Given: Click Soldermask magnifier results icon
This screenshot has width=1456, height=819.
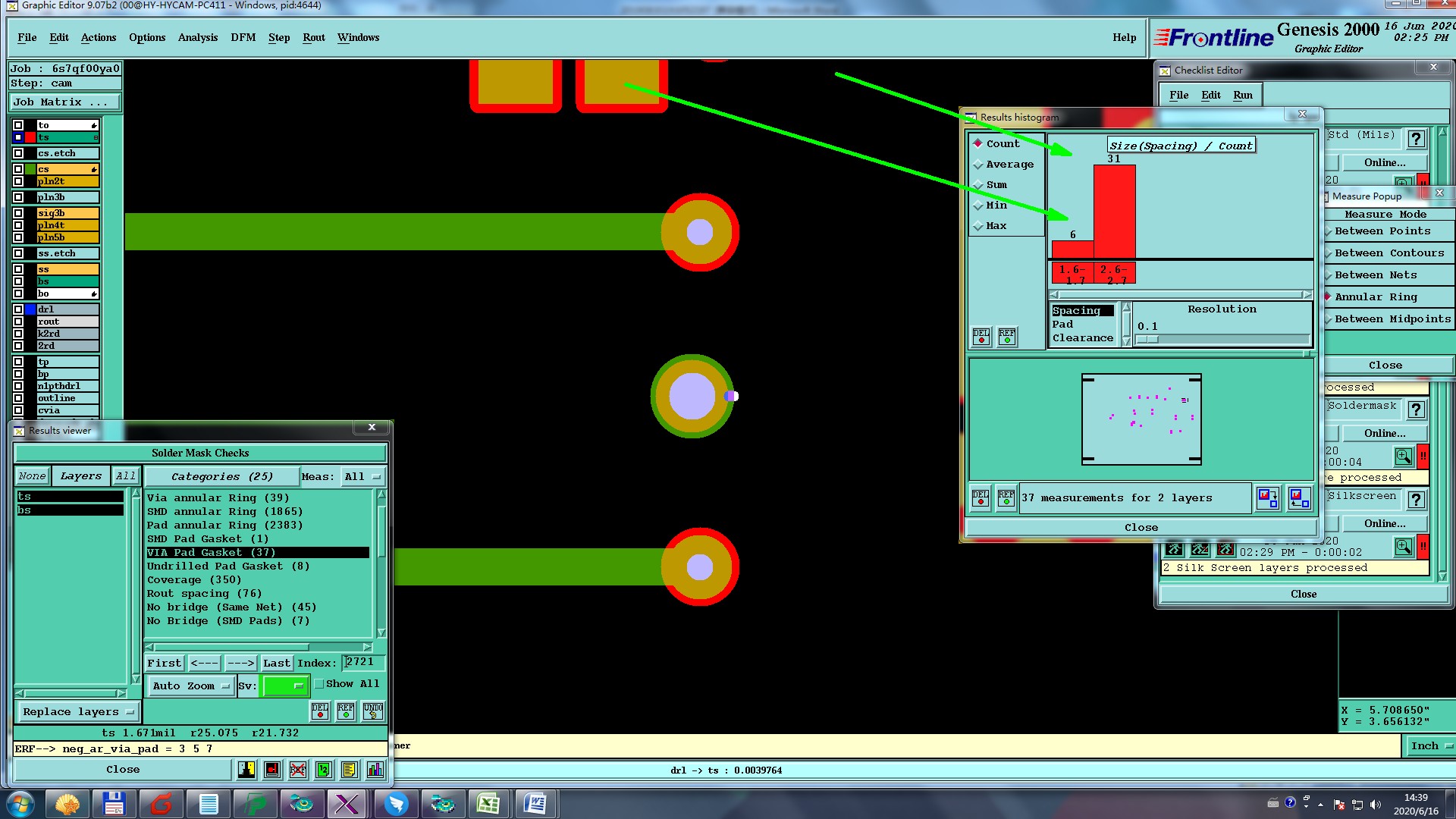Looking at the screenshot, I should coord(1403,457).
